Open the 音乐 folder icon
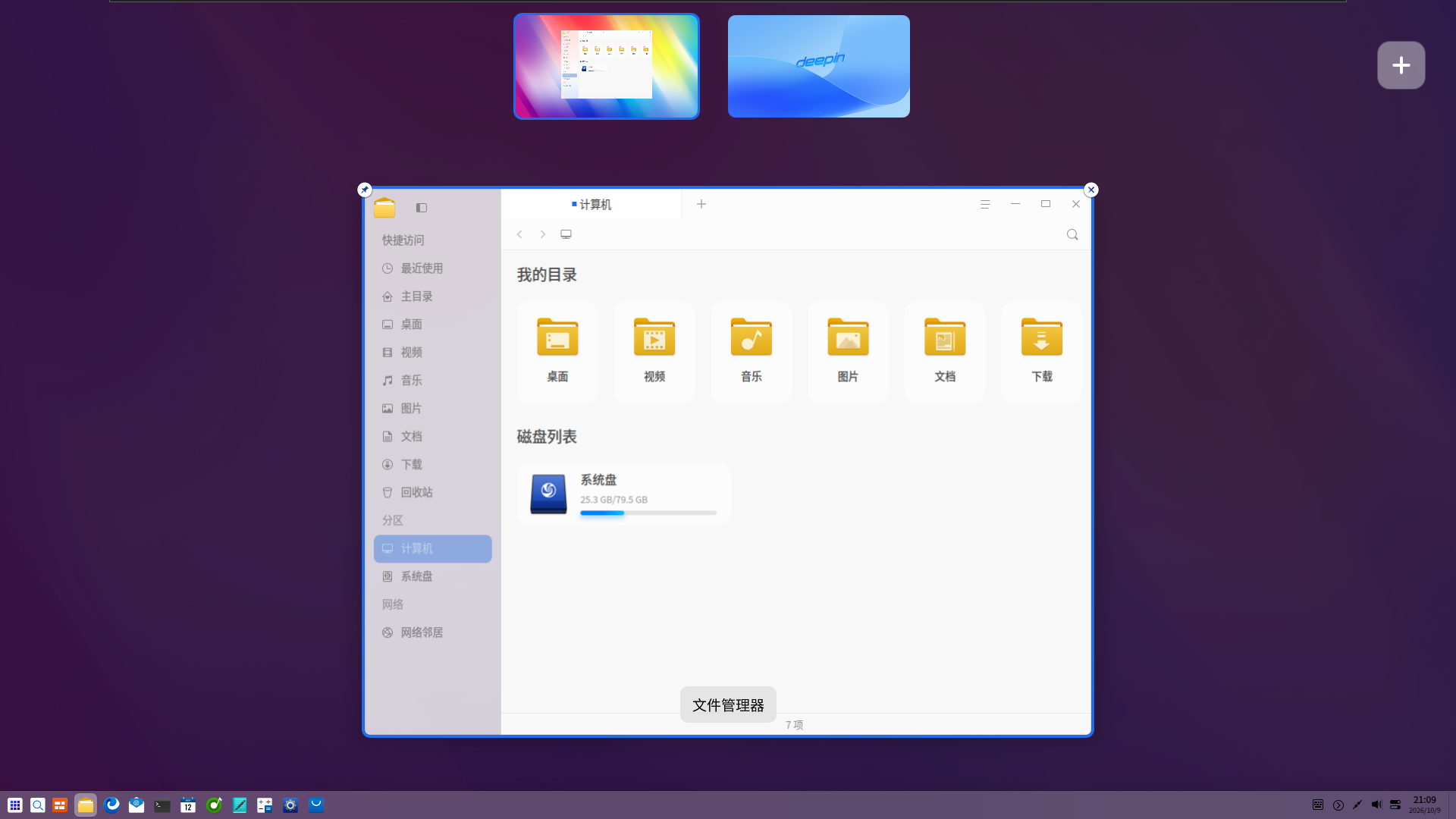Viewport: 1456px width, 819px height. pyautogui.click(x=752, y=337)
